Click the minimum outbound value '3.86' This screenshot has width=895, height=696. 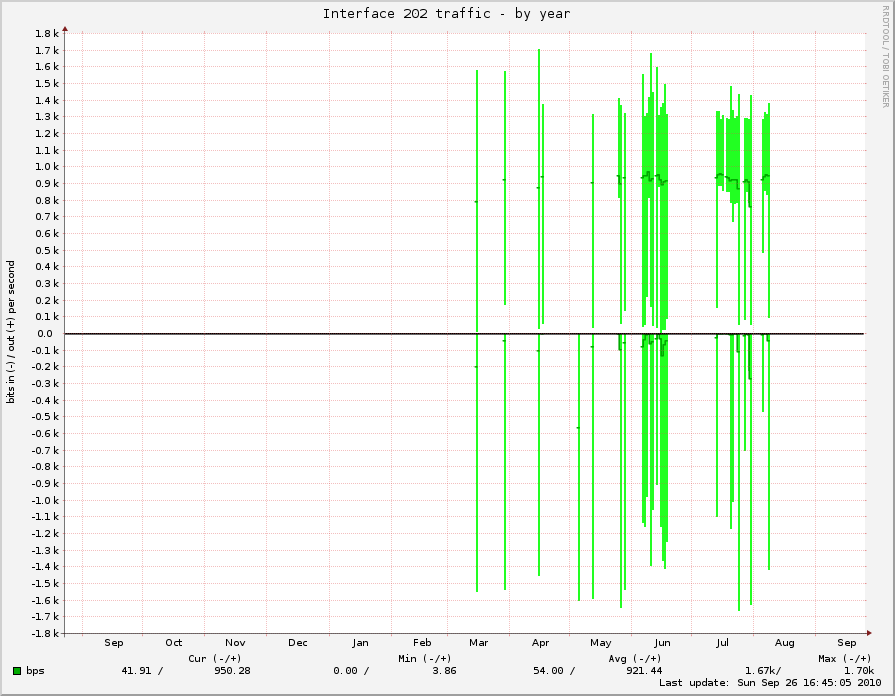point(444,671)
